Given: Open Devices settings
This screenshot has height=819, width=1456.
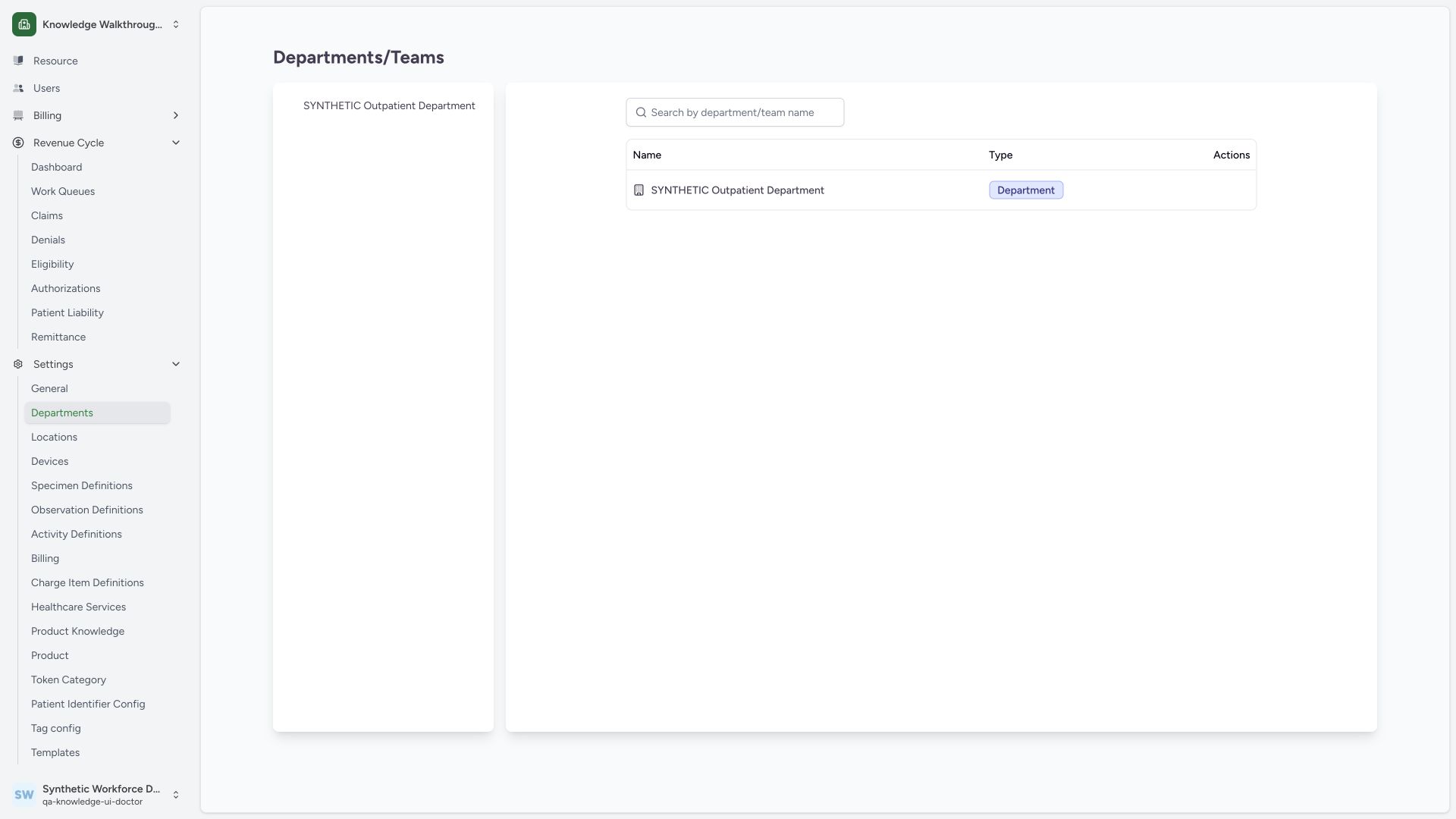Looking at the screenshot, I should click(x=49, y=461).
